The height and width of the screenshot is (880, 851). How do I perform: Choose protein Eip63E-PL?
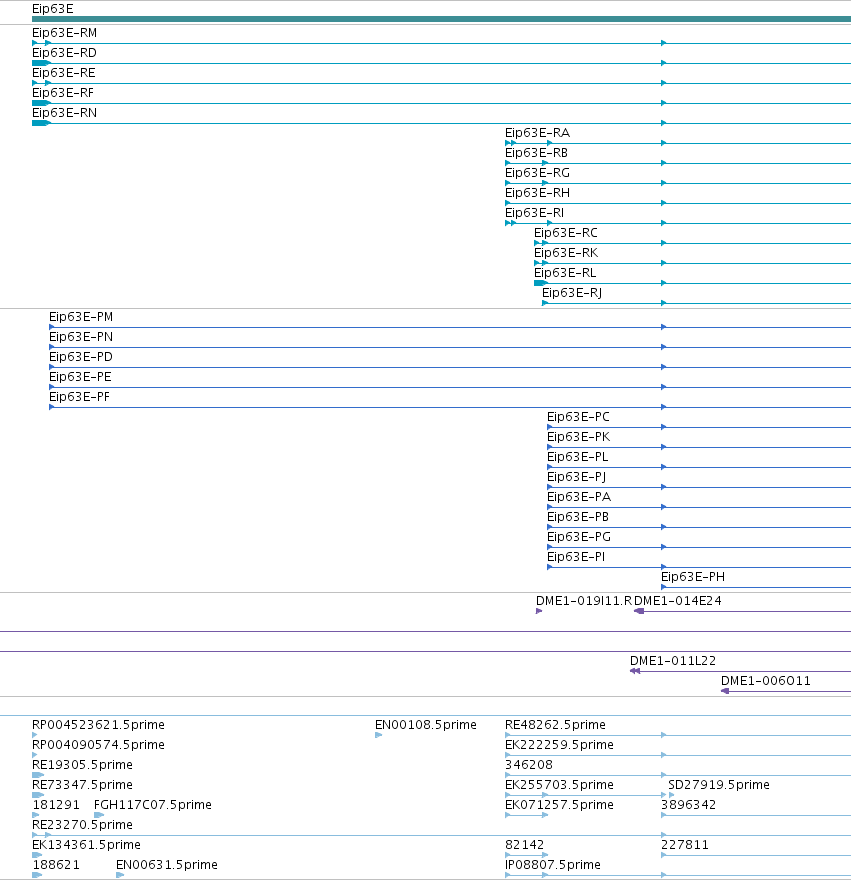tap(578, 457)
